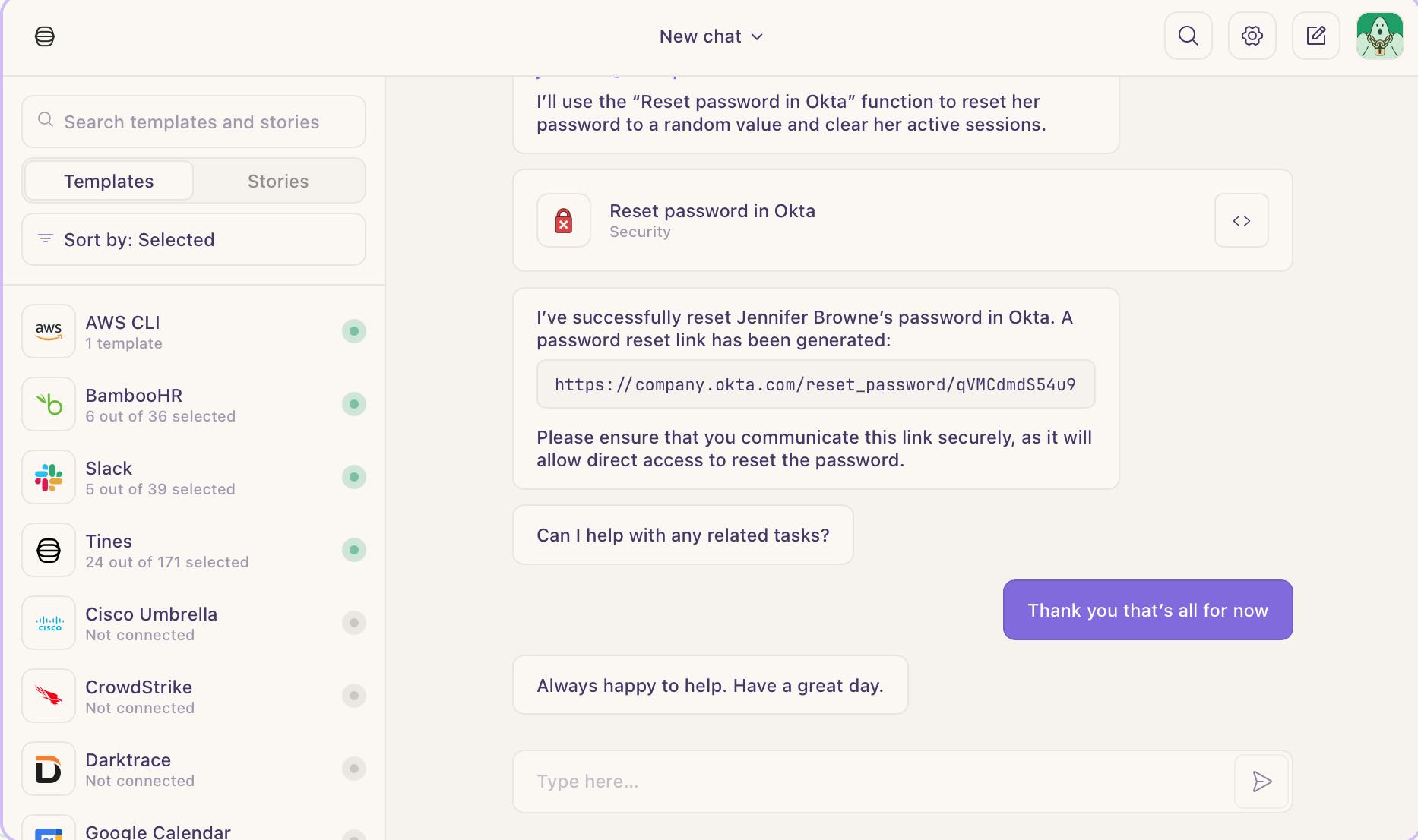Click the Slack logo icon
The image size is (1418, 840).
pyautogui.click(x=49, y=477)
